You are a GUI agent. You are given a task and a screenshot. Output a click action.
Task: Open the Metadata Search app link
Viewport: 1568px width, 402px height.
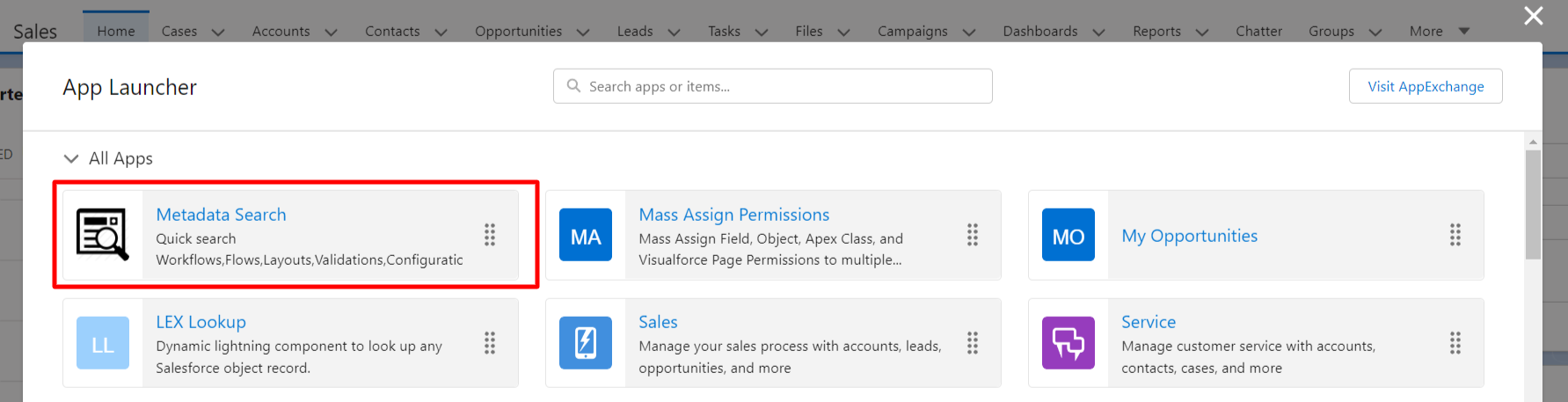pyautogui.click(x=221, y=215)
